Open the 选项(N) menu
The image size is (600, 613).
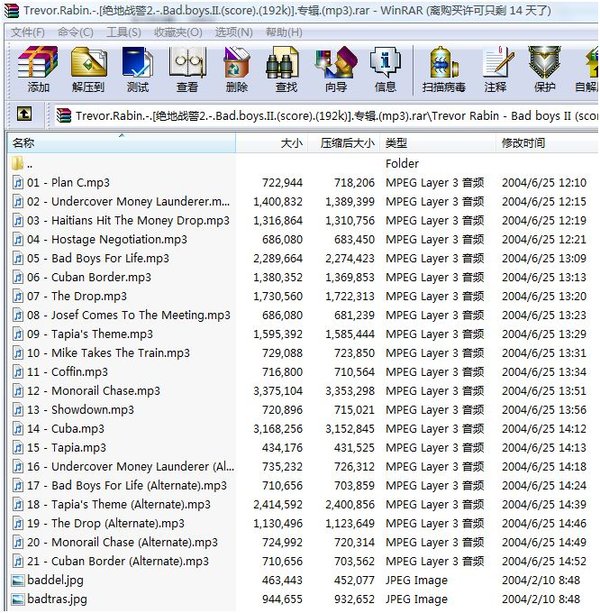click(234, 32)
